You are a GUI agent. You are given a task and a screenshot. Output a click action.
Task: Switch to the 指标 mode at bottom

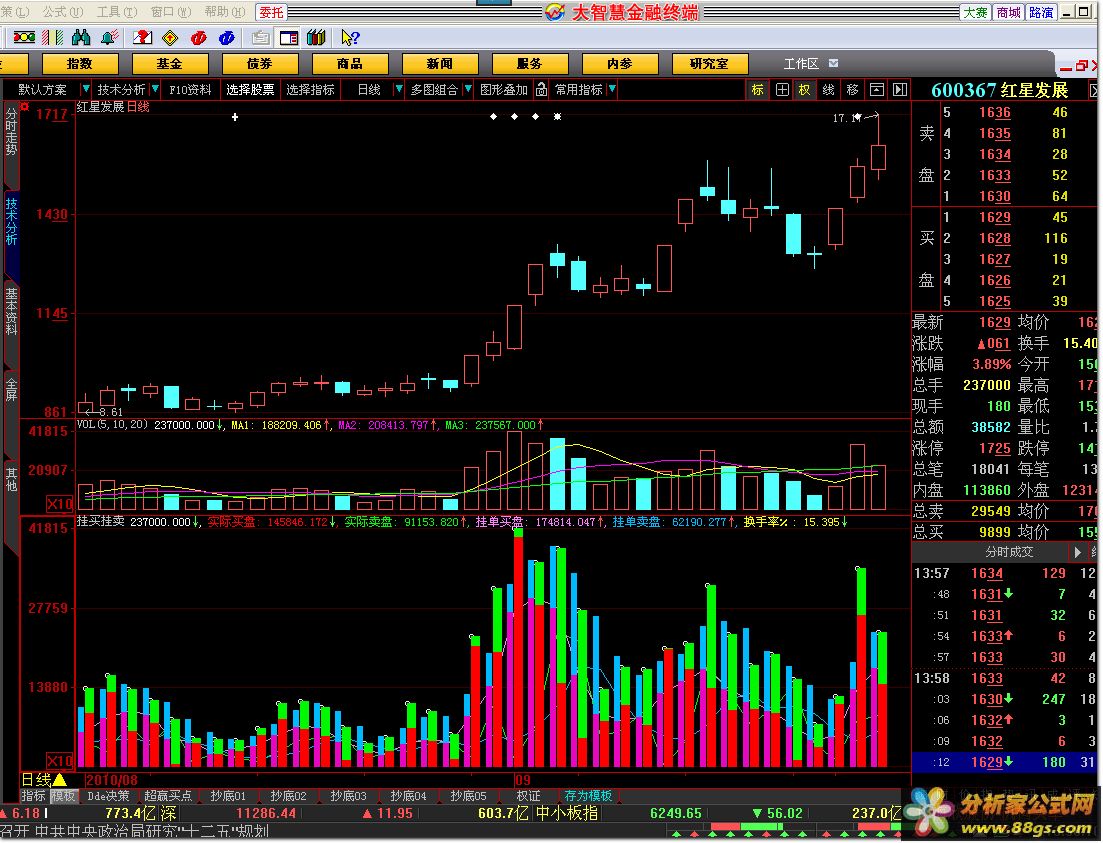(x=33, y=796)
